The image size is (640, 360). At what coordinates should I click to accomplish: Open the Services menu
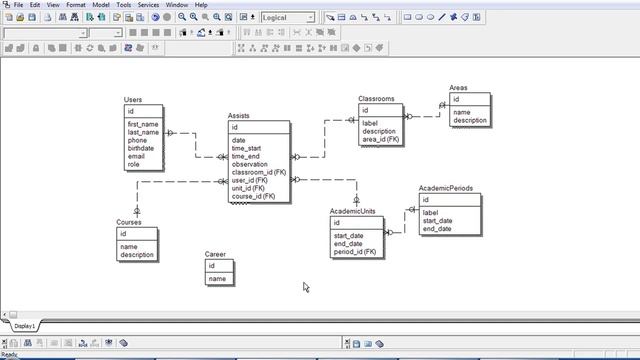148,5
